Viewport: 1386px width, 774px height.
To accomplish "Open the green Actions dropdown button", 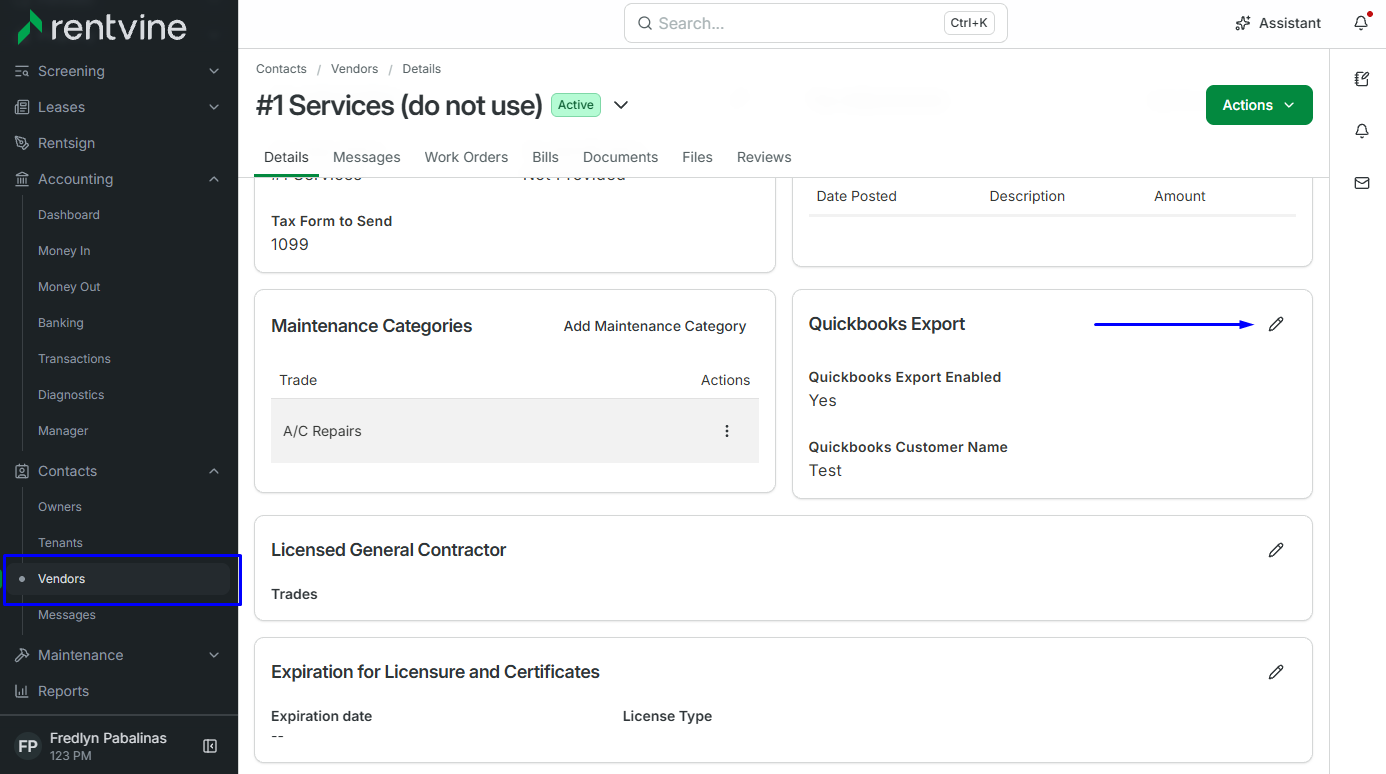I will click(1259, 105).
